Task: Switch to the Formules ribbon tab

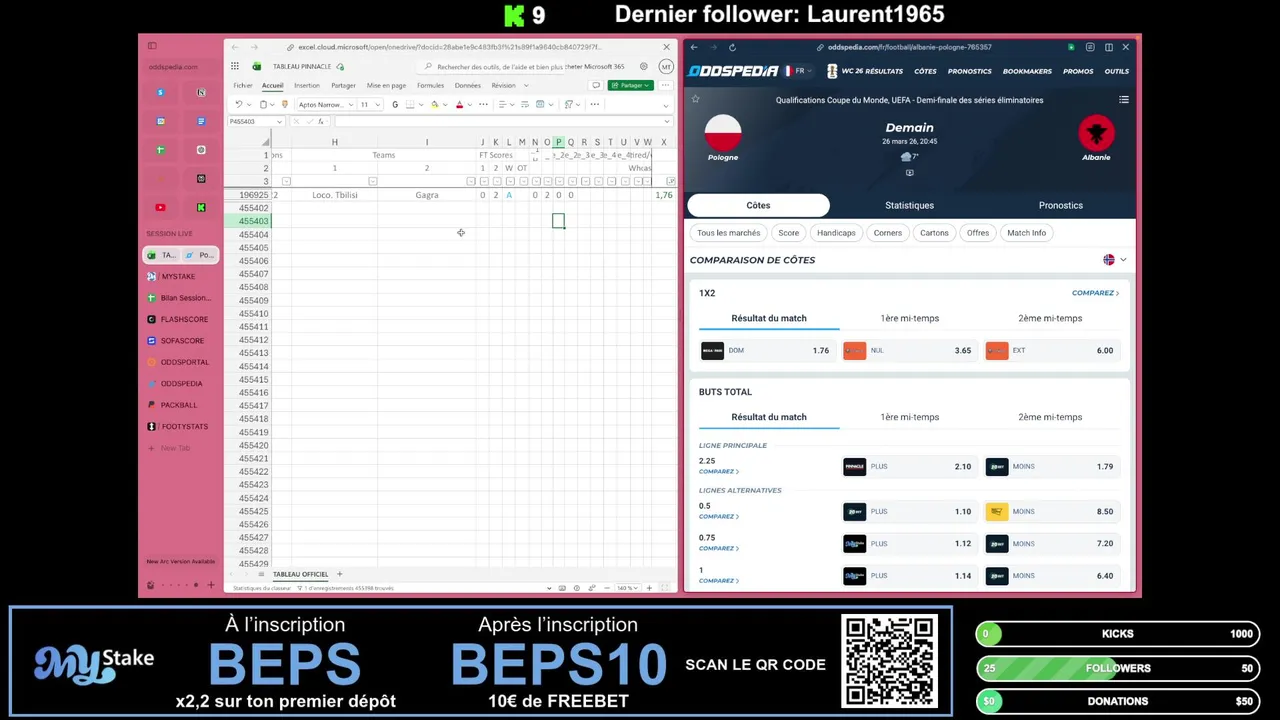Action: pos(430,86)
